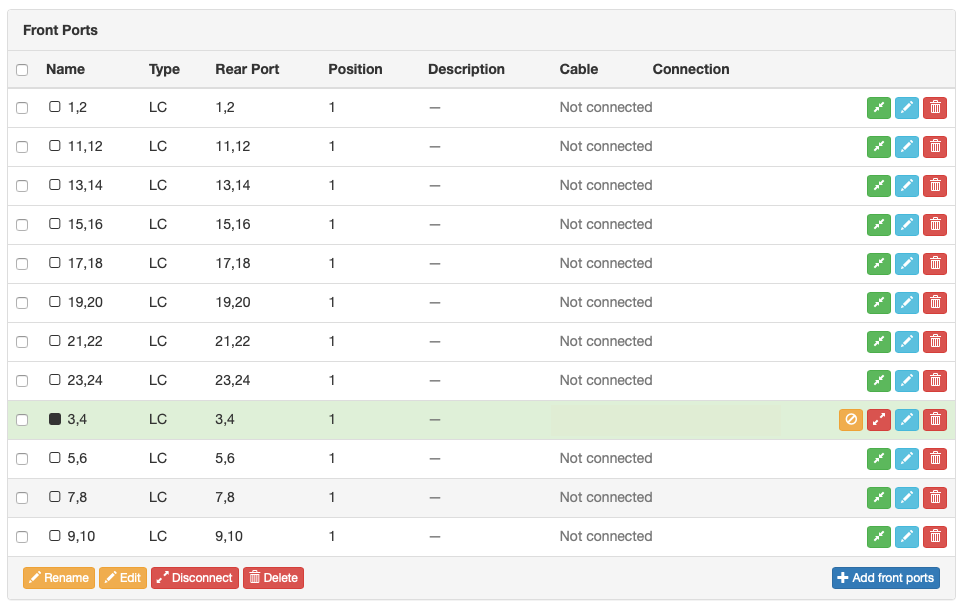Select the checkbox for port 19,20
The width and height of the screenshot is (966, 608).
click(x=22, y=303)
